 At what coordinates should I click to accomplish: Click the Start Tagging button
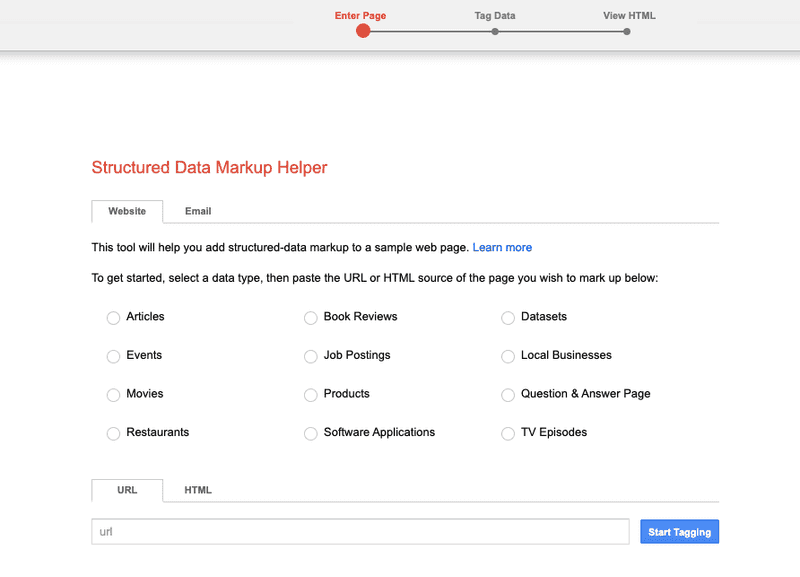680,532
